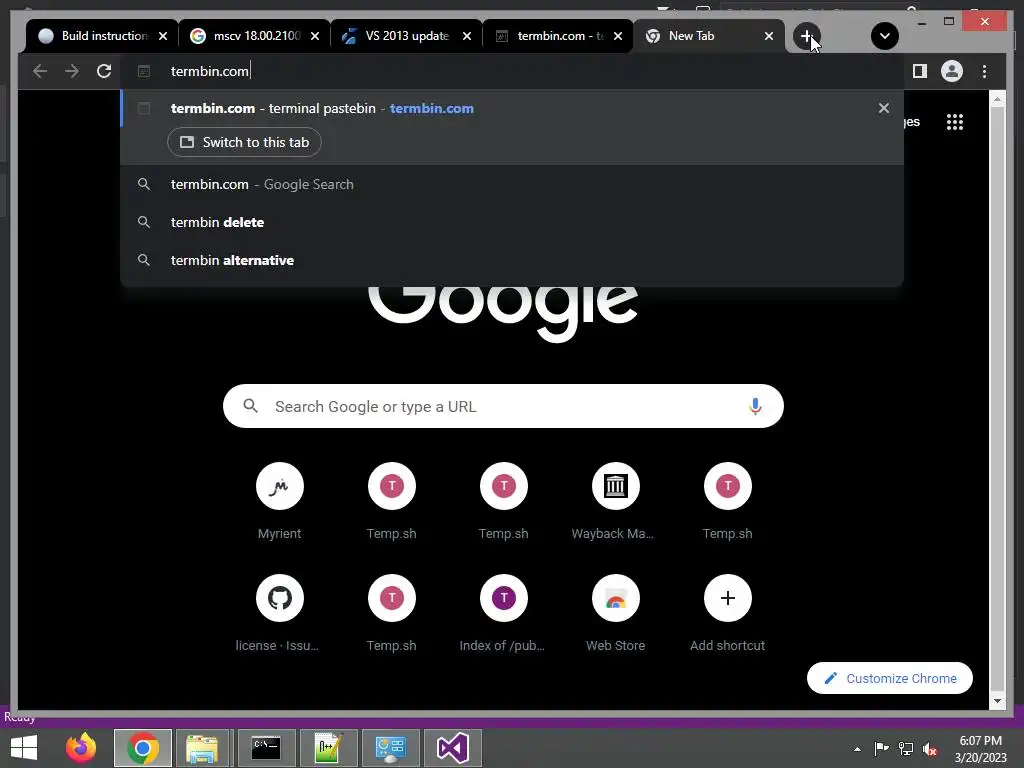Click the muted volume tray icon

click(x=930, y=749)
